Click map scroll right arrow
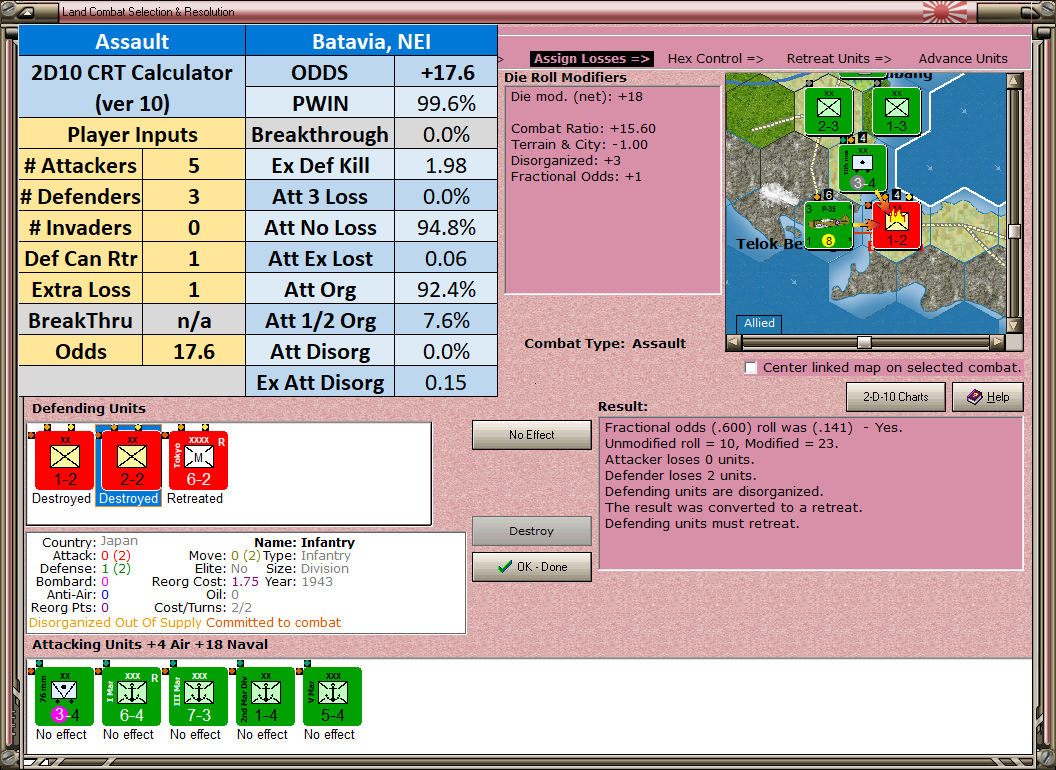Viewport: 1056px width, 770px height. coord(997,342)
